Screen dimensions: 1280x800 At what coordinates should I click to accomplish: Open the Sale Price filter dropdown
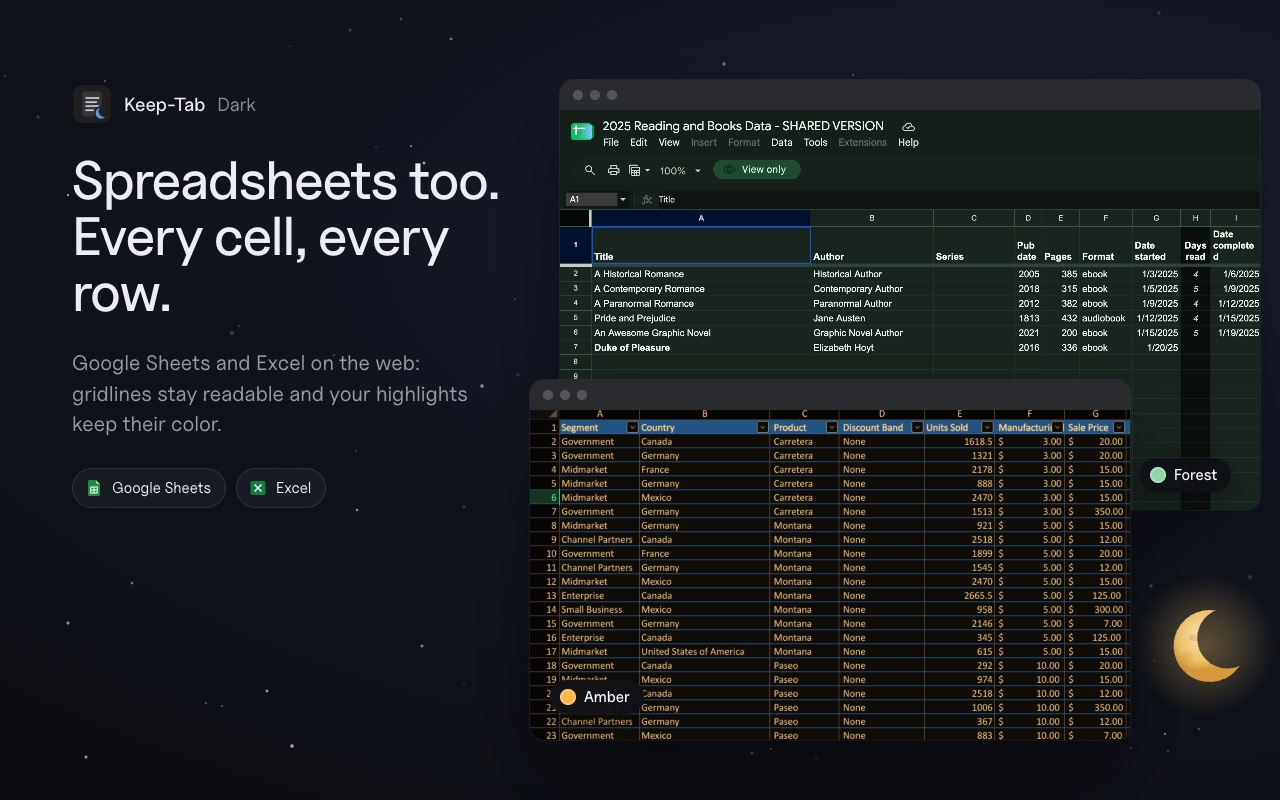pyautogui.click(x=1119, y=427)
